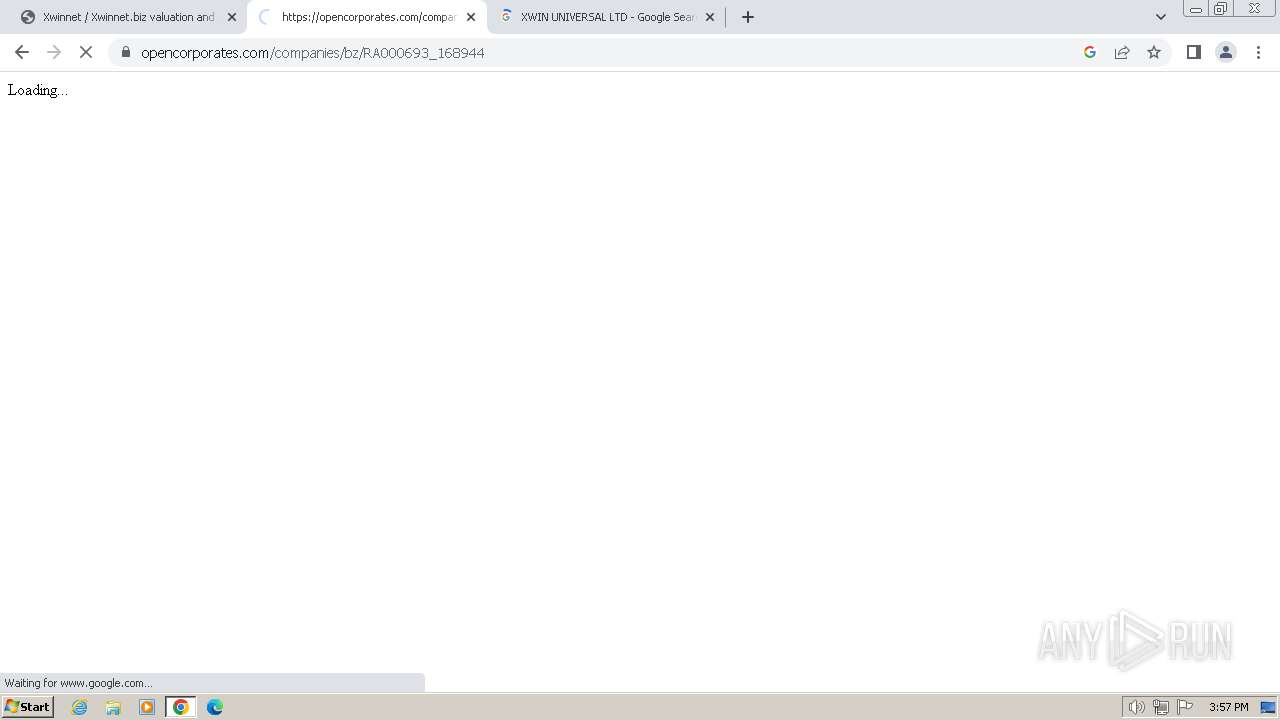The width and height of the screenshot is (1280, 720).
Task: Go back to the previous page
Action: click(22, 52)
